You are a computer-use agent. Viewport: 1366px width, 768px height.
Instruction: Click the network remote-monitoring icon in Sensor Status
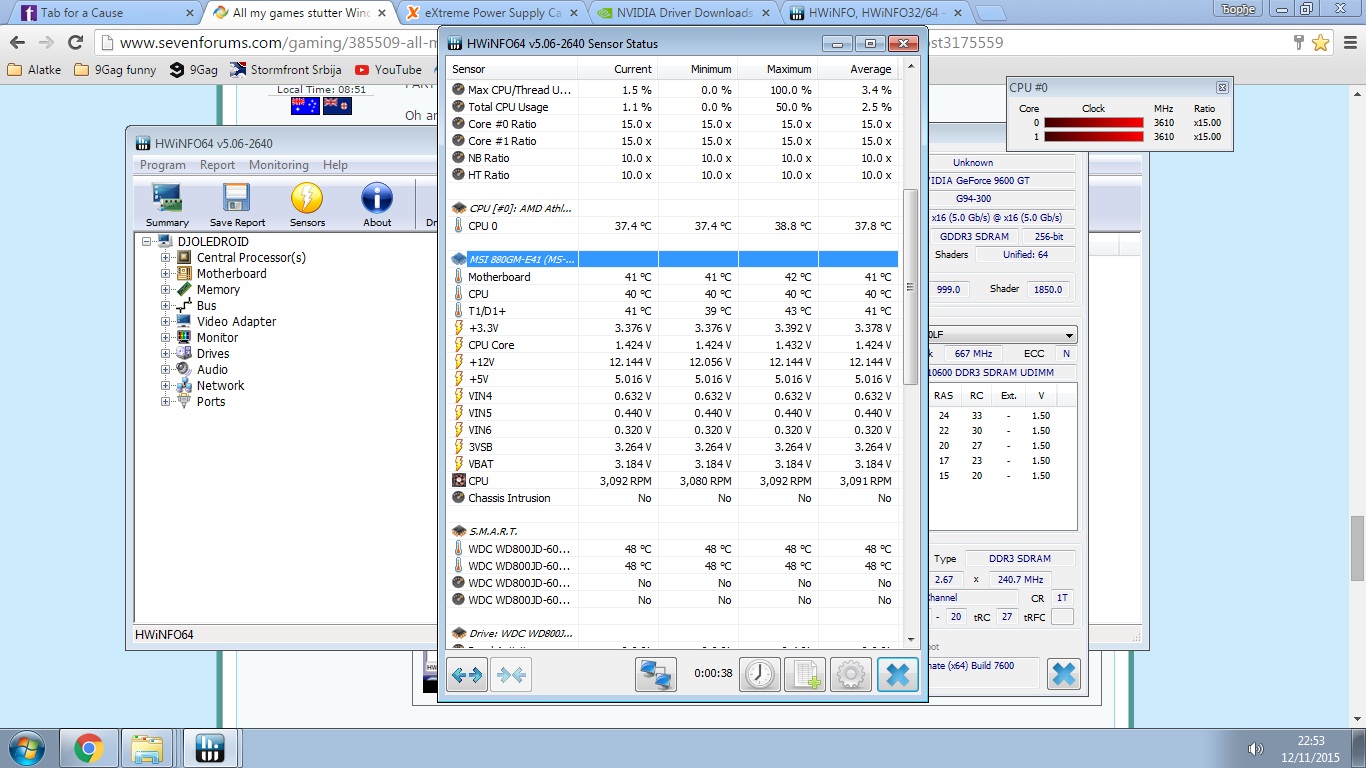(x=656, y=675)
